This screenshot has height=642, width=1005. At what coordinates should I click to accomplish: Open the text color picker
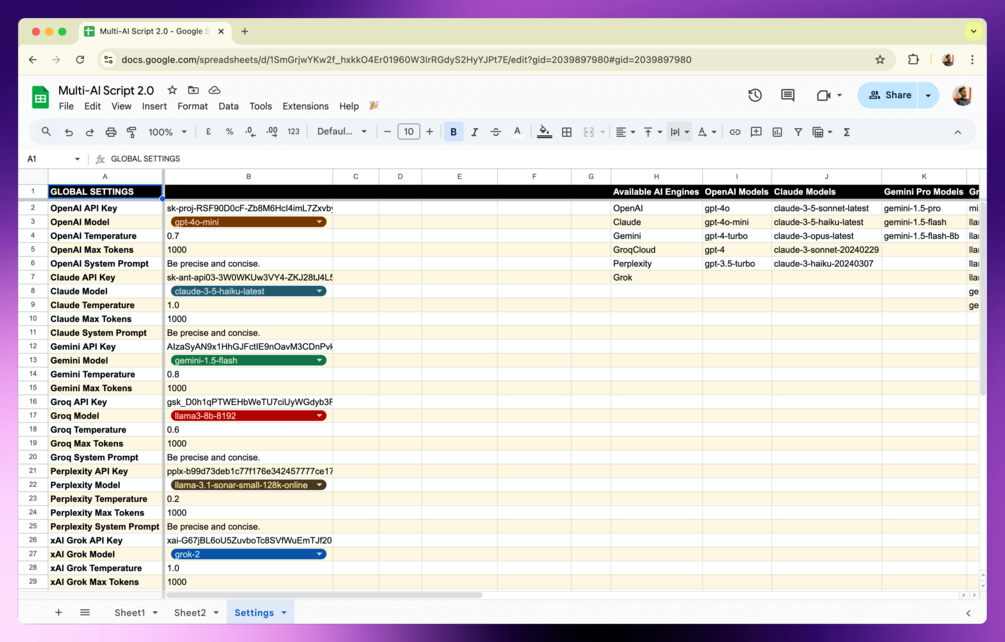click(517, 132)
